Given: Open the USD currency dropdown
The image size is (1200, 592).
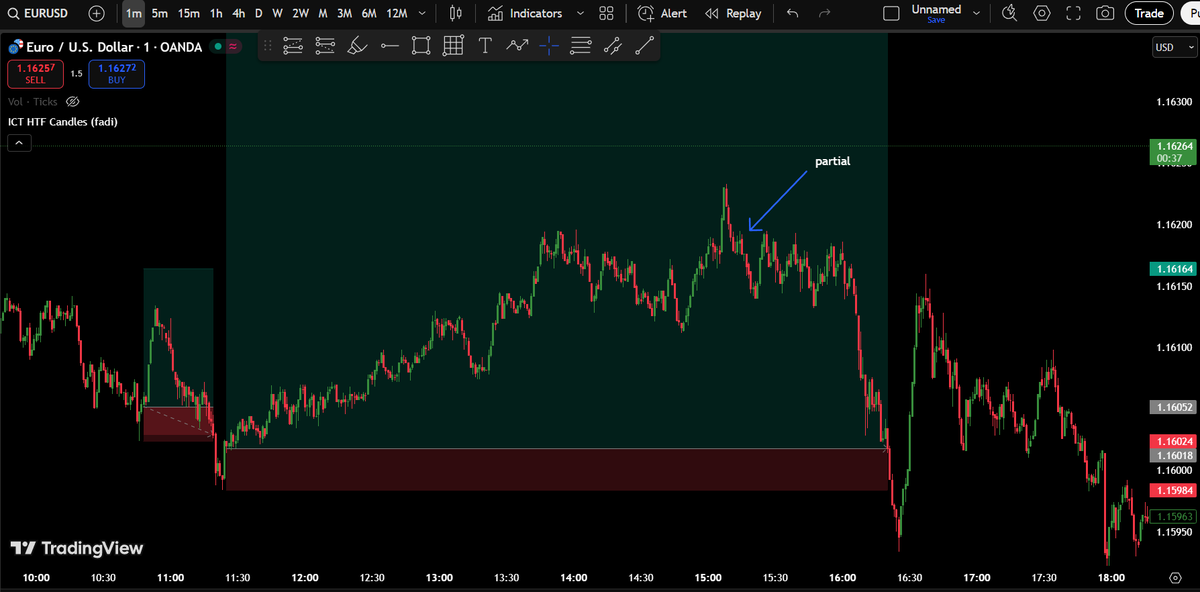Looking at the screenshot, I should (x=1174, y=46).
